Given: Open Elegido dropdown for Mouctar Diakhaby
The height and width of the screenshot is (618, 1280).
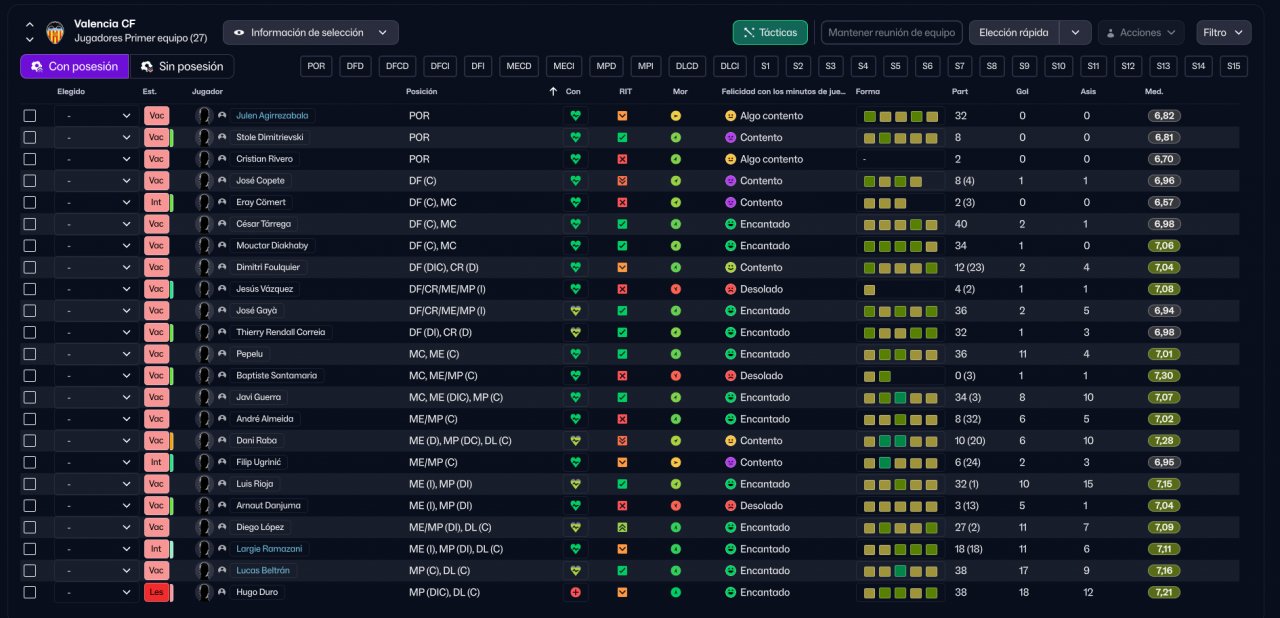Looking at the screenshot, I should pos(97,246).
